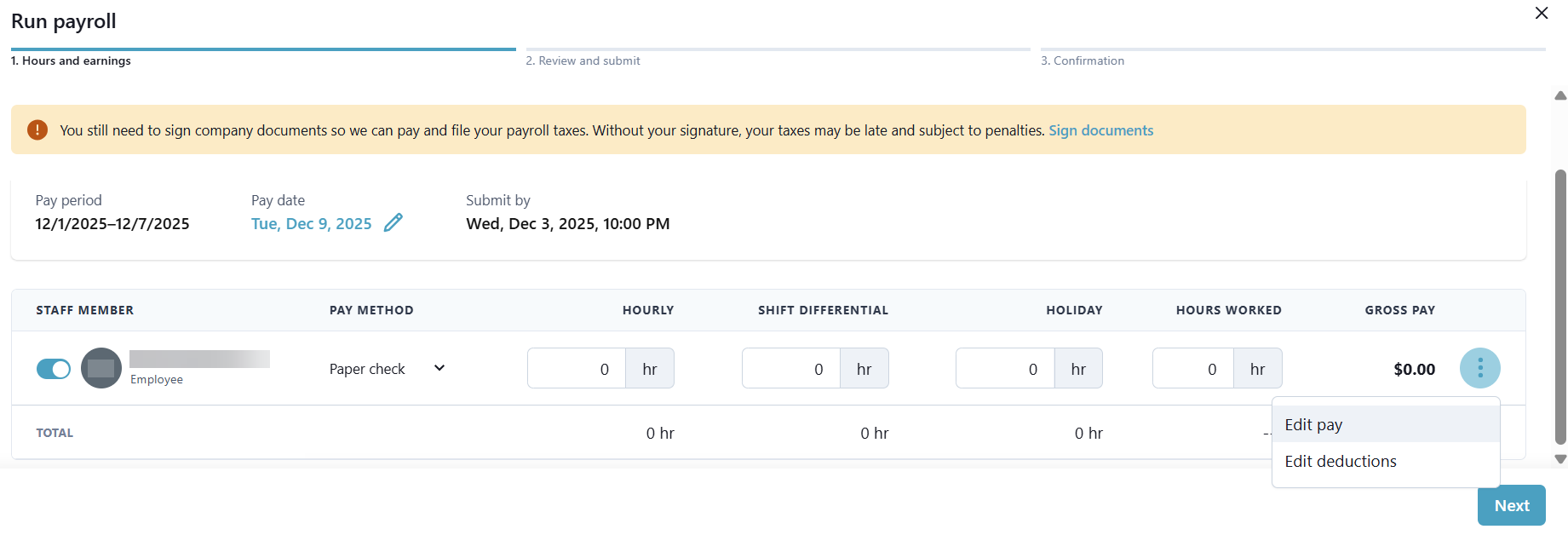Open the Sign documents link

[x=1100, y=130]
